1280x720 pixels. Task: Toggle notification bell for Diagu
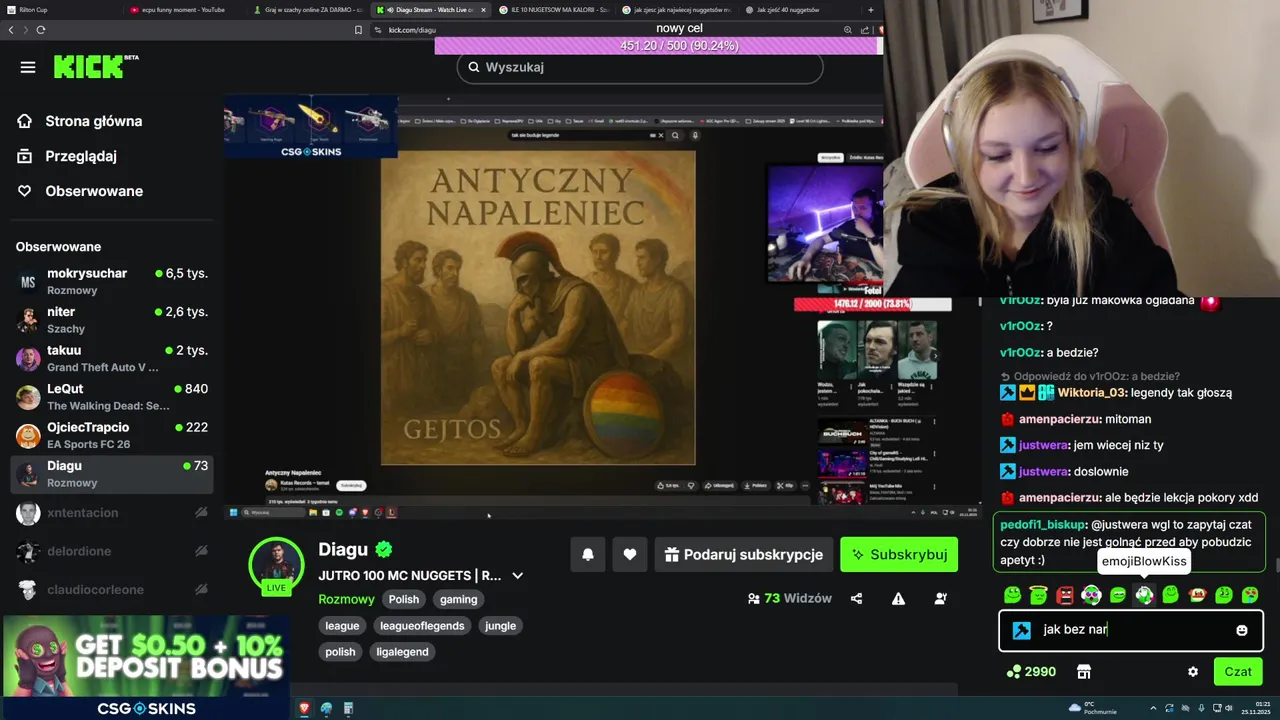click(588, 554)
